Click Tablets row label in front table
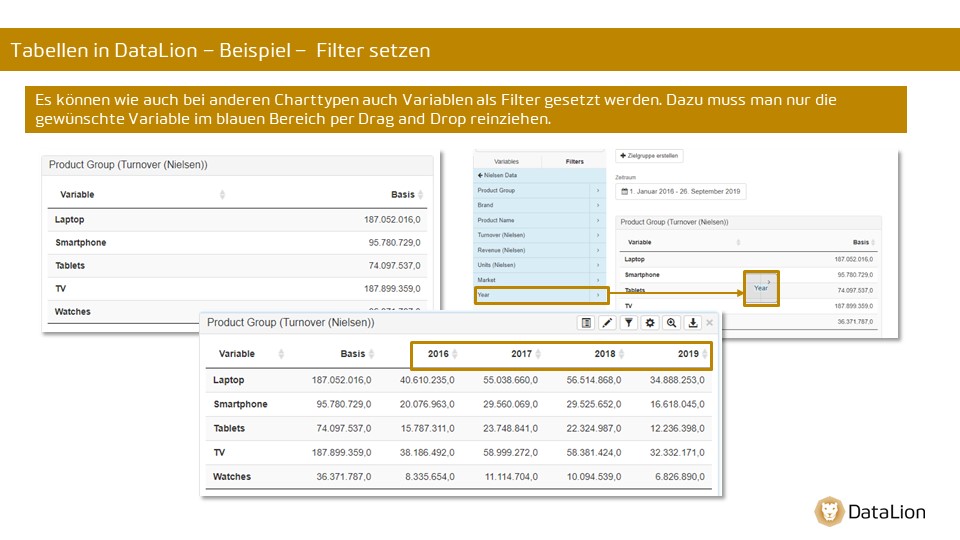 pyautogui.click(x=229, y=428)
